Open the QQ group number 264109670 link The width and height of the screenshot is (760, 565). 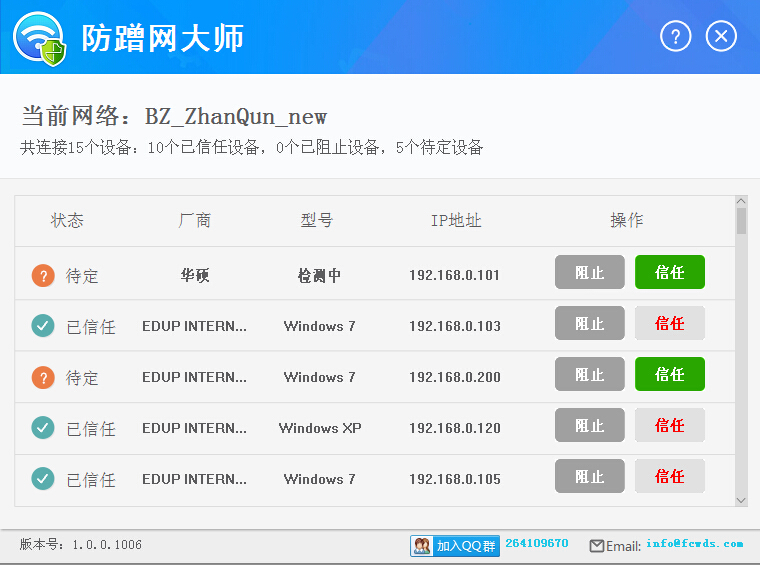tap(537, 544)
